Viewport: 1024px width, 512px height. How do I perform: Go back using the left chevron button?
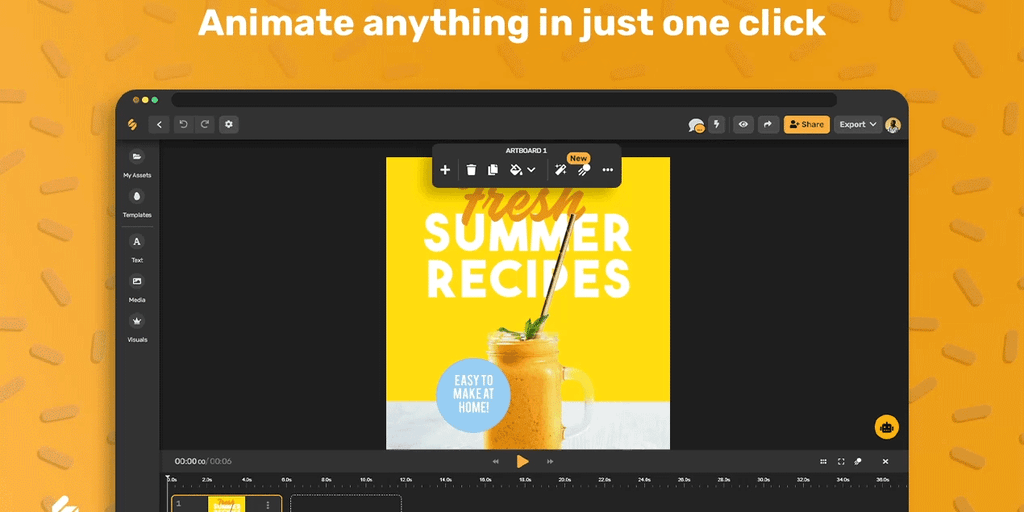(159, 124)
